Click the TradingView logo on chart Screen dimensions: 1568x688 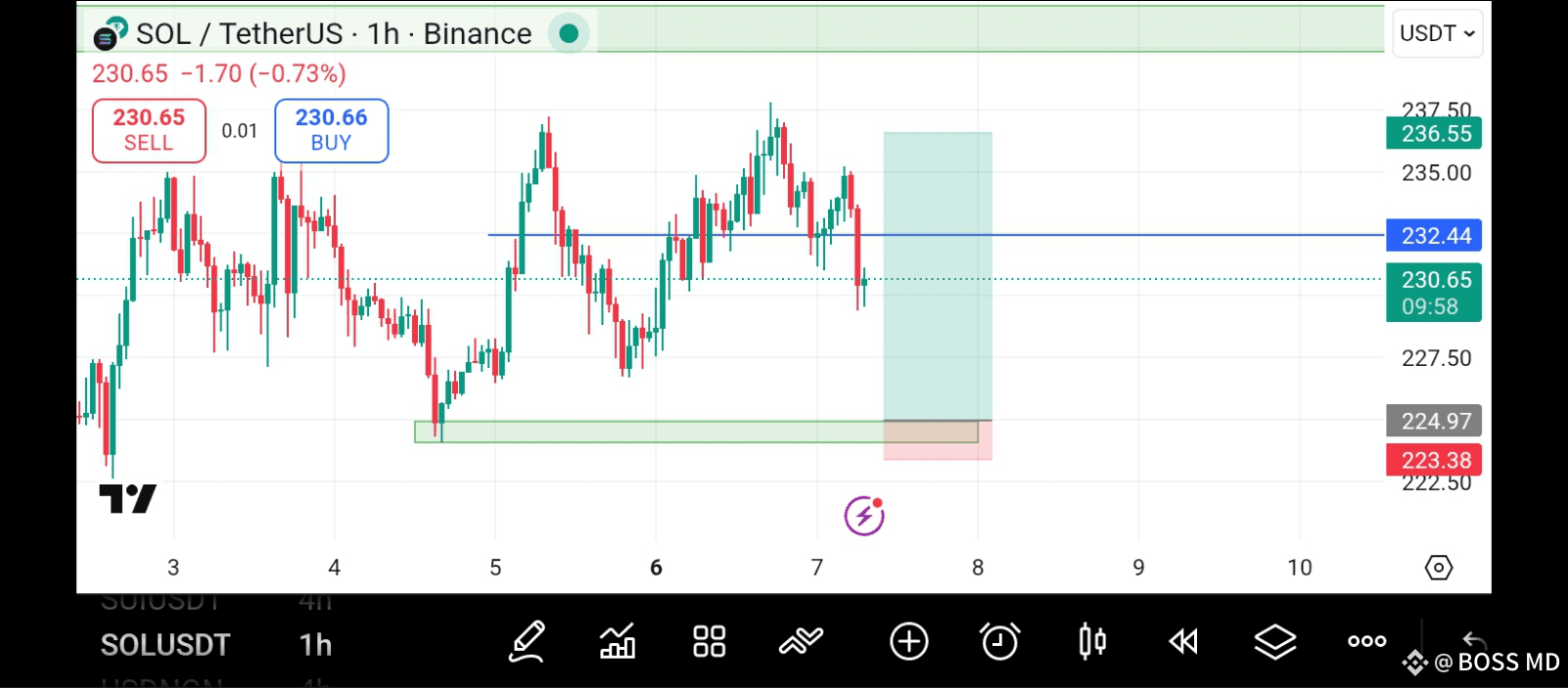click(x=127, y=499)
